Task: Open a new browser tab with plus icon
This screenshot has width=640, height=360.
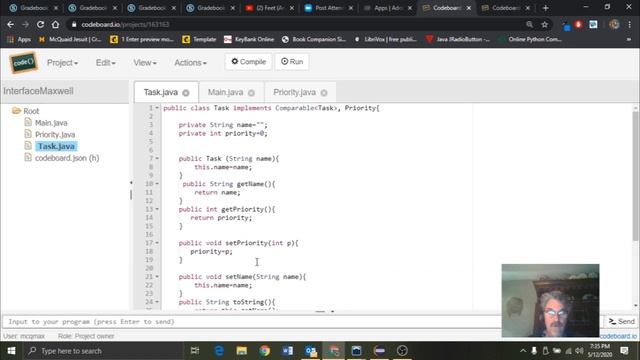Action: pyautogui.click(x=545, y=8)
